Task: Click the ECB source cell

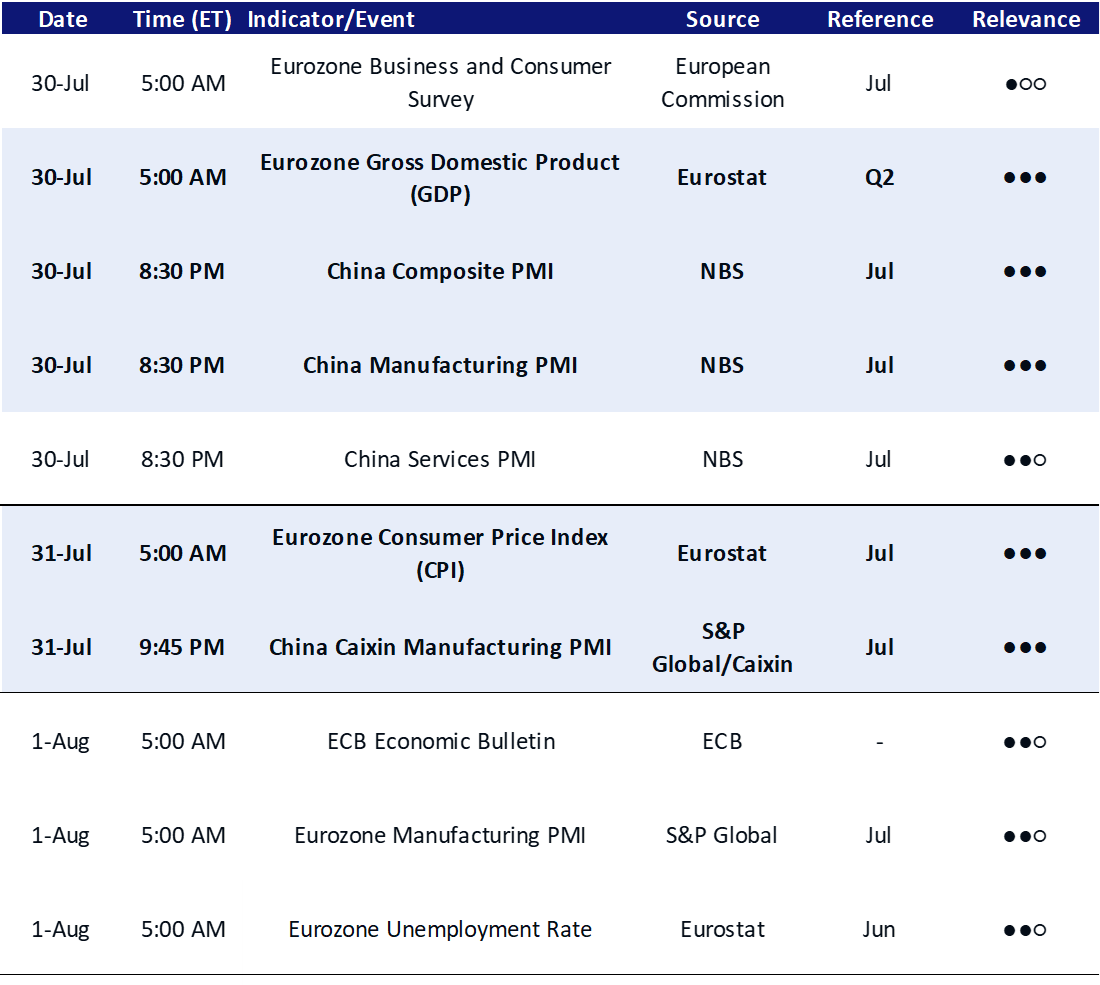Action: tap(723, 742)
